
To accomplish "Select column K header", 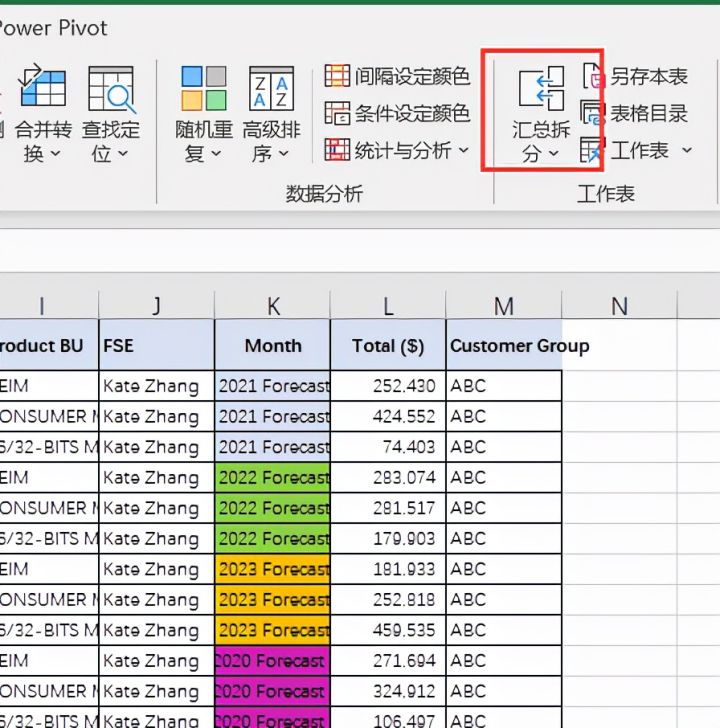I will pyautogui.click(x=272, y=306).
